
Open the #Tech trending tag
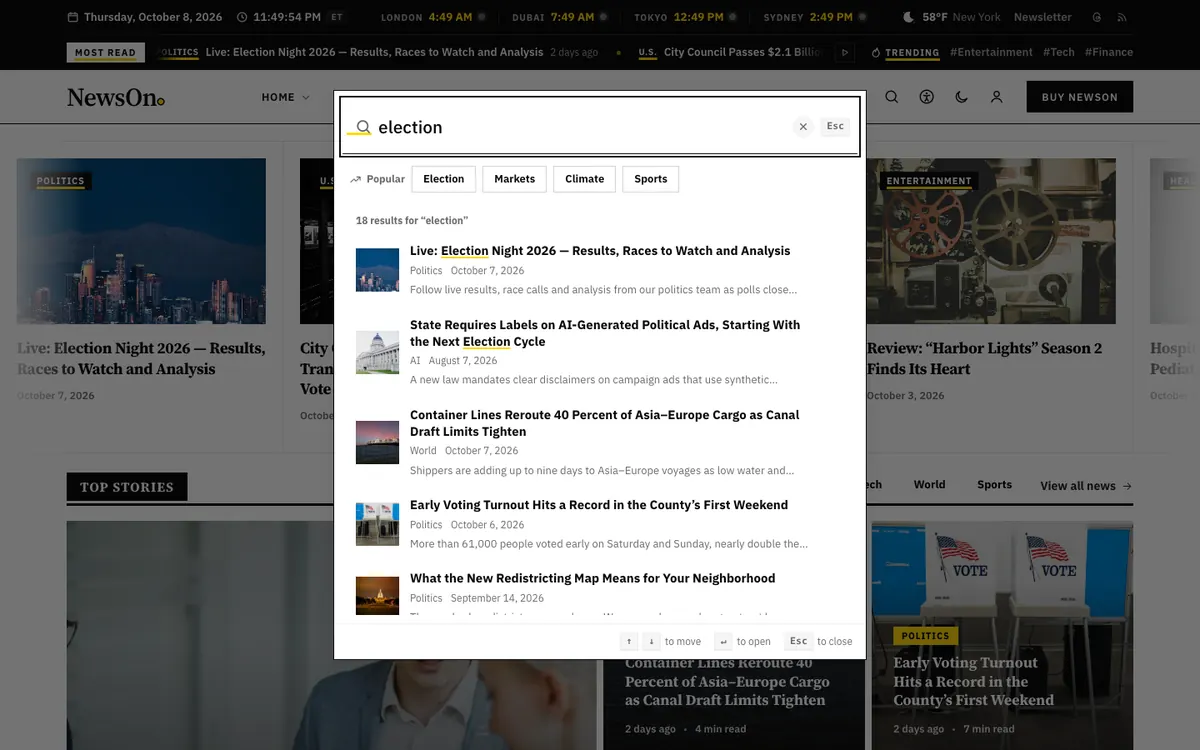[x=1059, y=52]
